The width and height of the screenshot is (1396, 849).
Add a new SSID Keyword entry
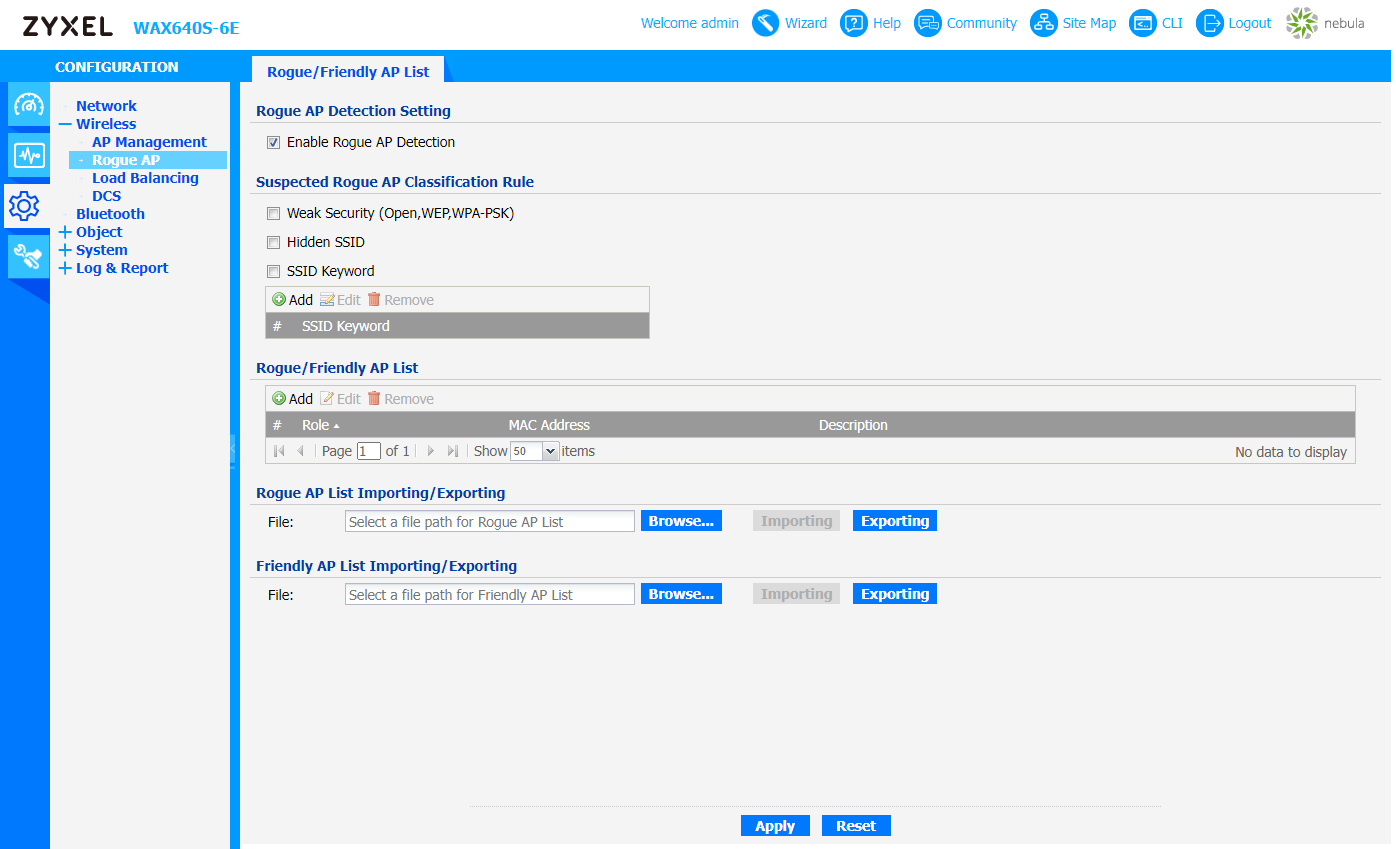coord(293,300)
